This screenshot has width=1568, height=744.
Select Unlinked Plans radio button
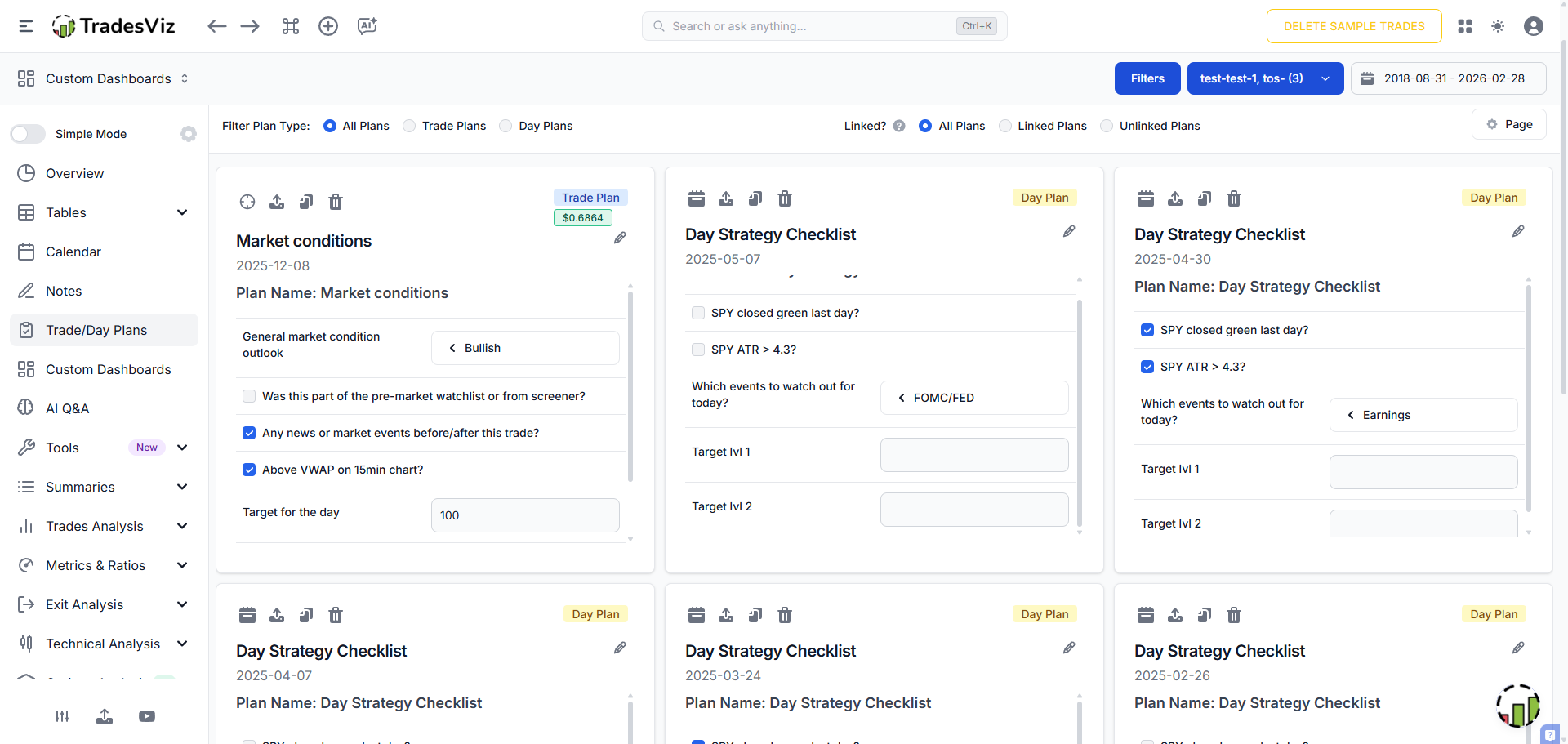[1107, 126]
